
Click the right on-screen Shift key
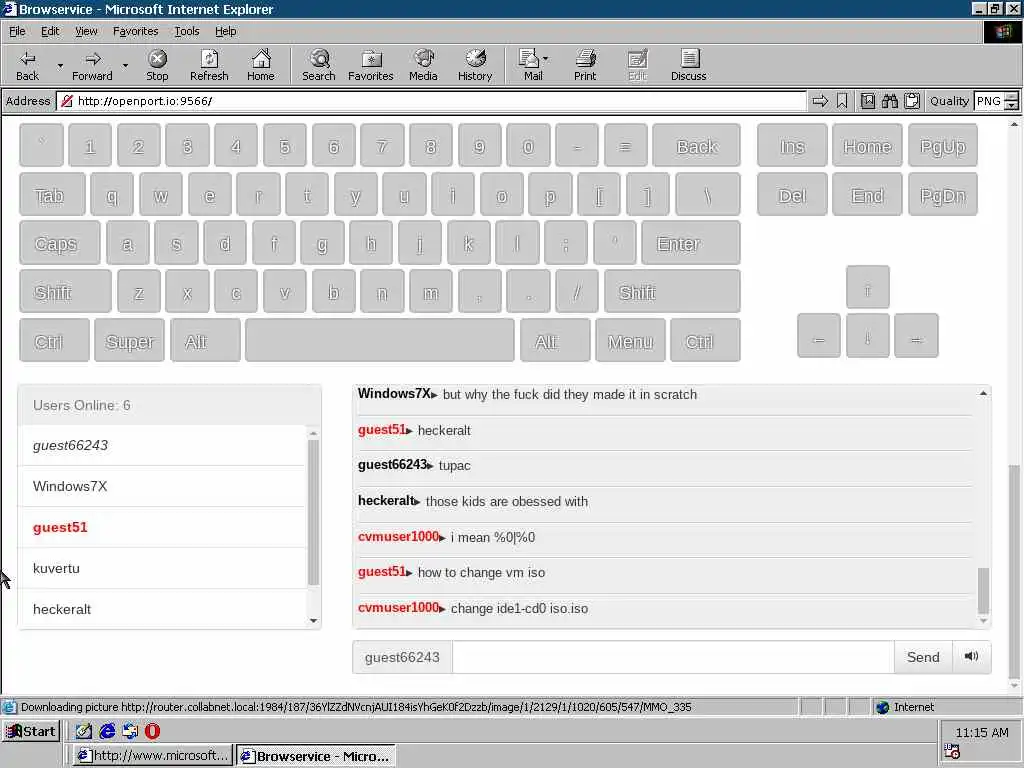pos(672,291)
